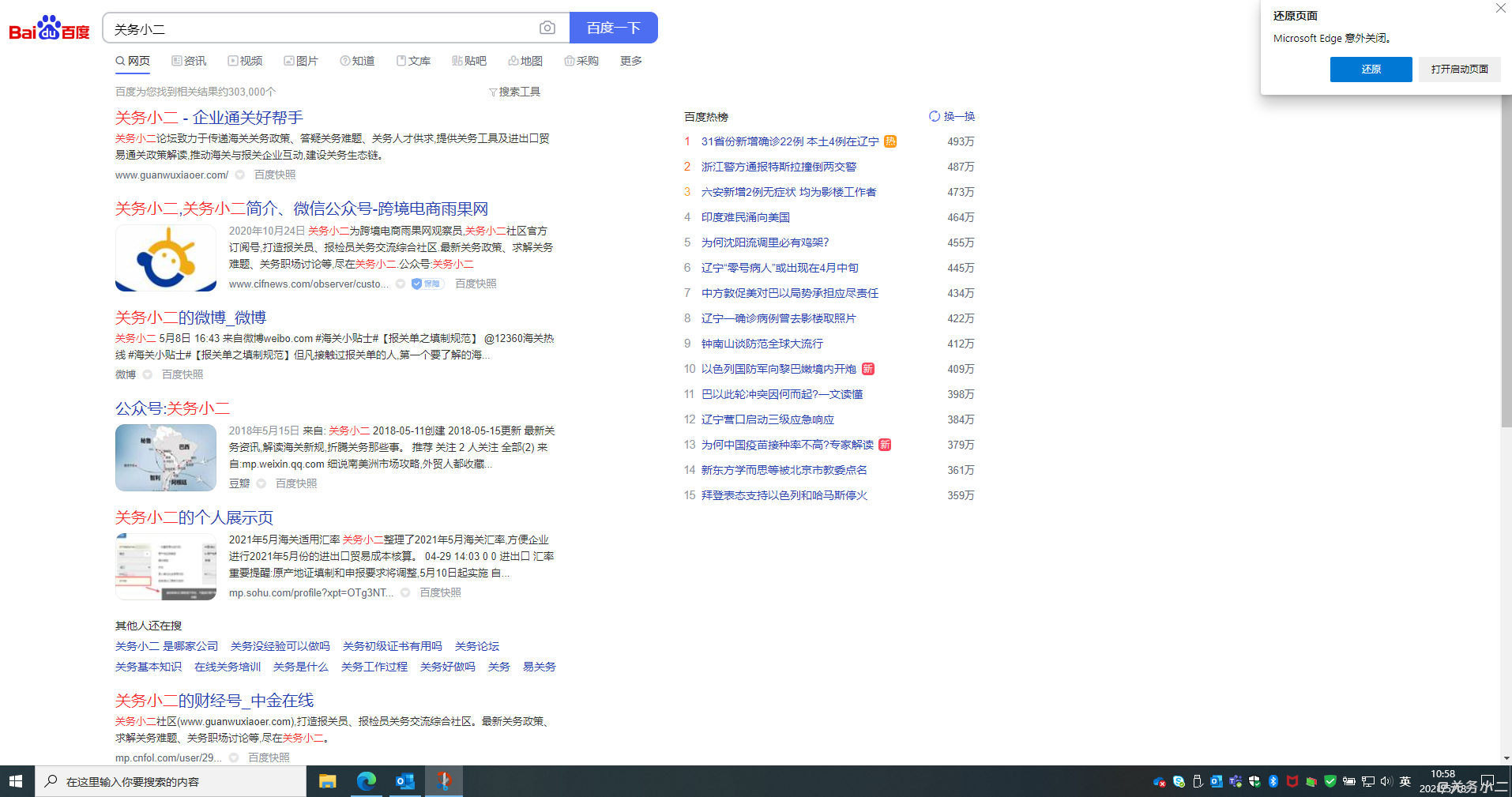This screenshot has height=797, width=1512.
Task: Open 公众号:关务小二 result
Action: (172, 408)
